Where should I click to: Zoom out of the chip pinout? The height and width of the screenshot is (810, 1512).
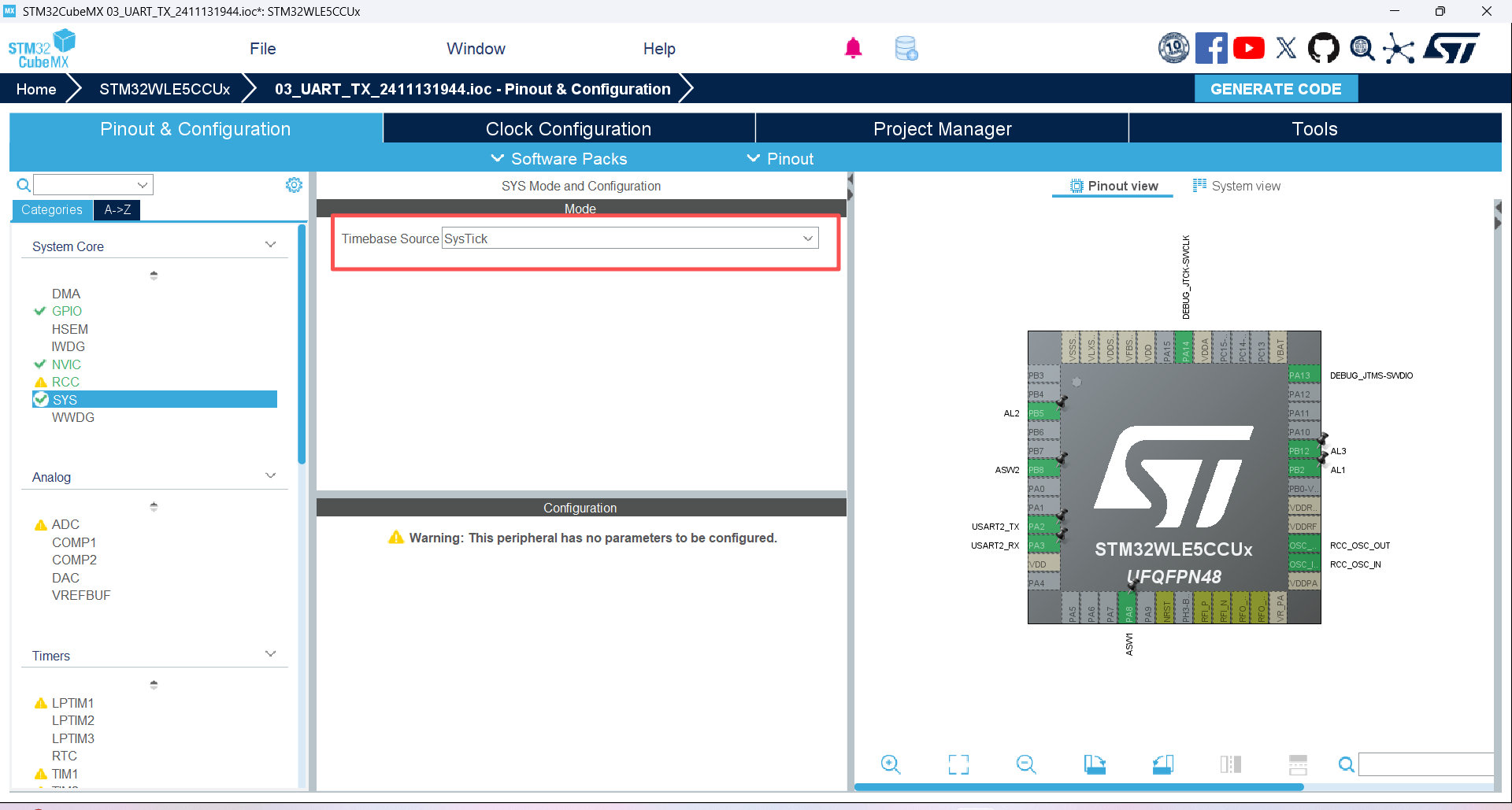1026,764
